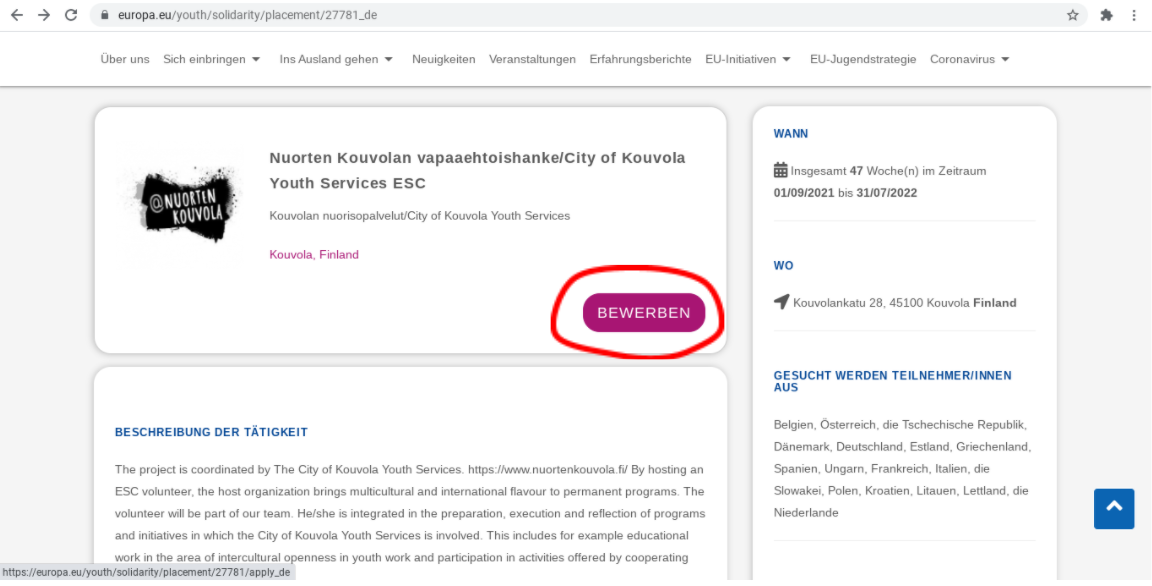Screen dimensions: 1152x586
Task: Click the BEWERBEN apply button
Action: pyautogui.click(x=644, y=313)
